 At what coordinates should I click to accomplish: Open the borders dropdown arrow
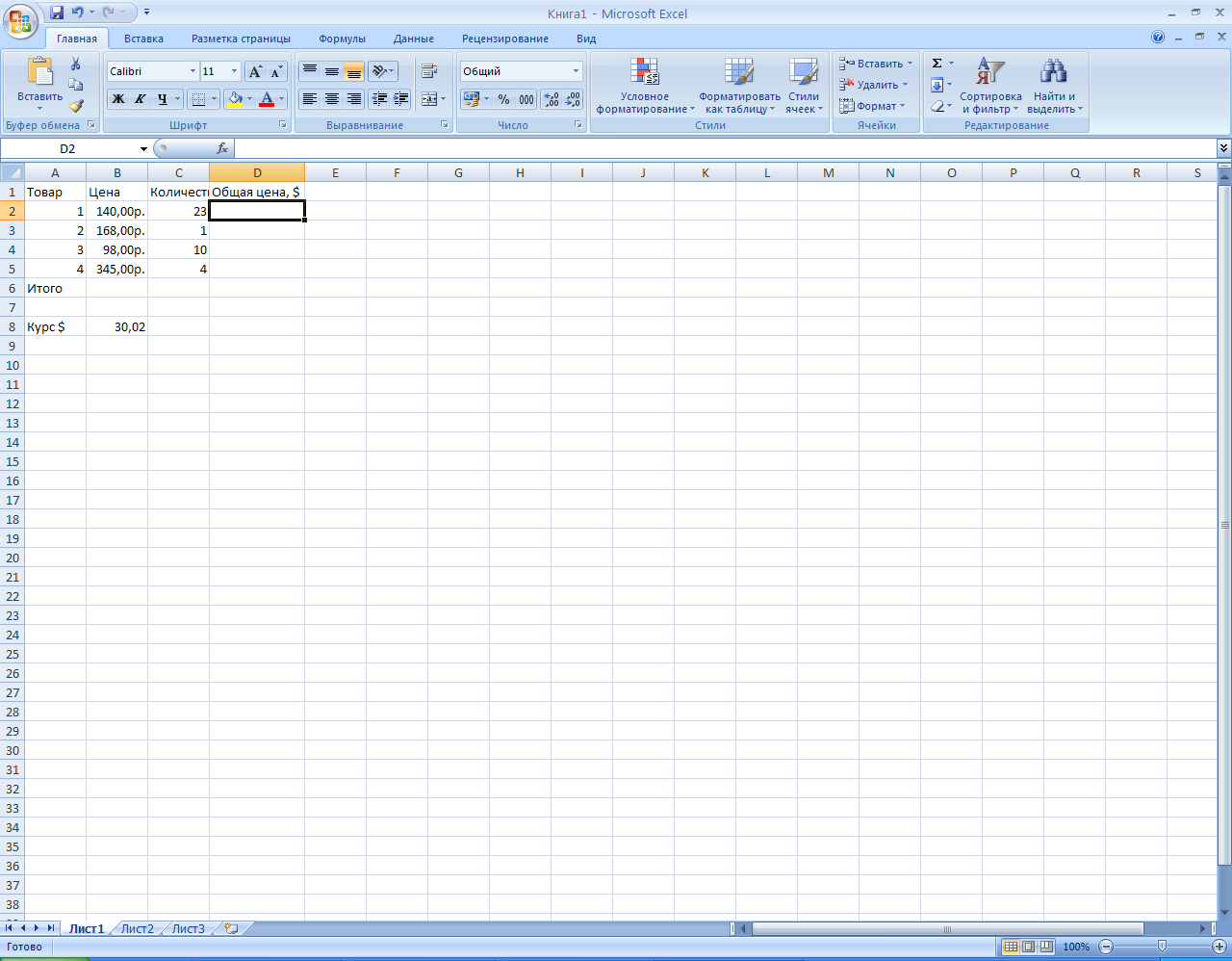(215, 99)
